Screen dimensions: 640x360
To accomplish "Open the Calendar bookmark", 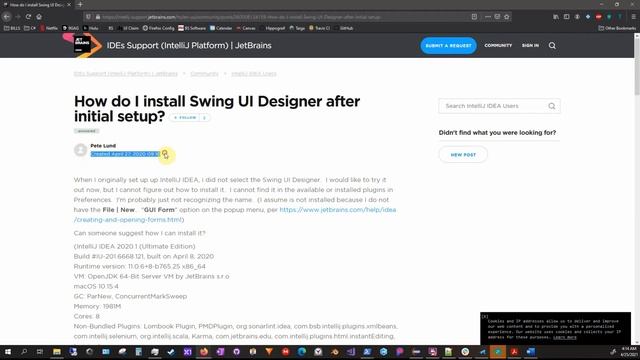I will [221, 28].
